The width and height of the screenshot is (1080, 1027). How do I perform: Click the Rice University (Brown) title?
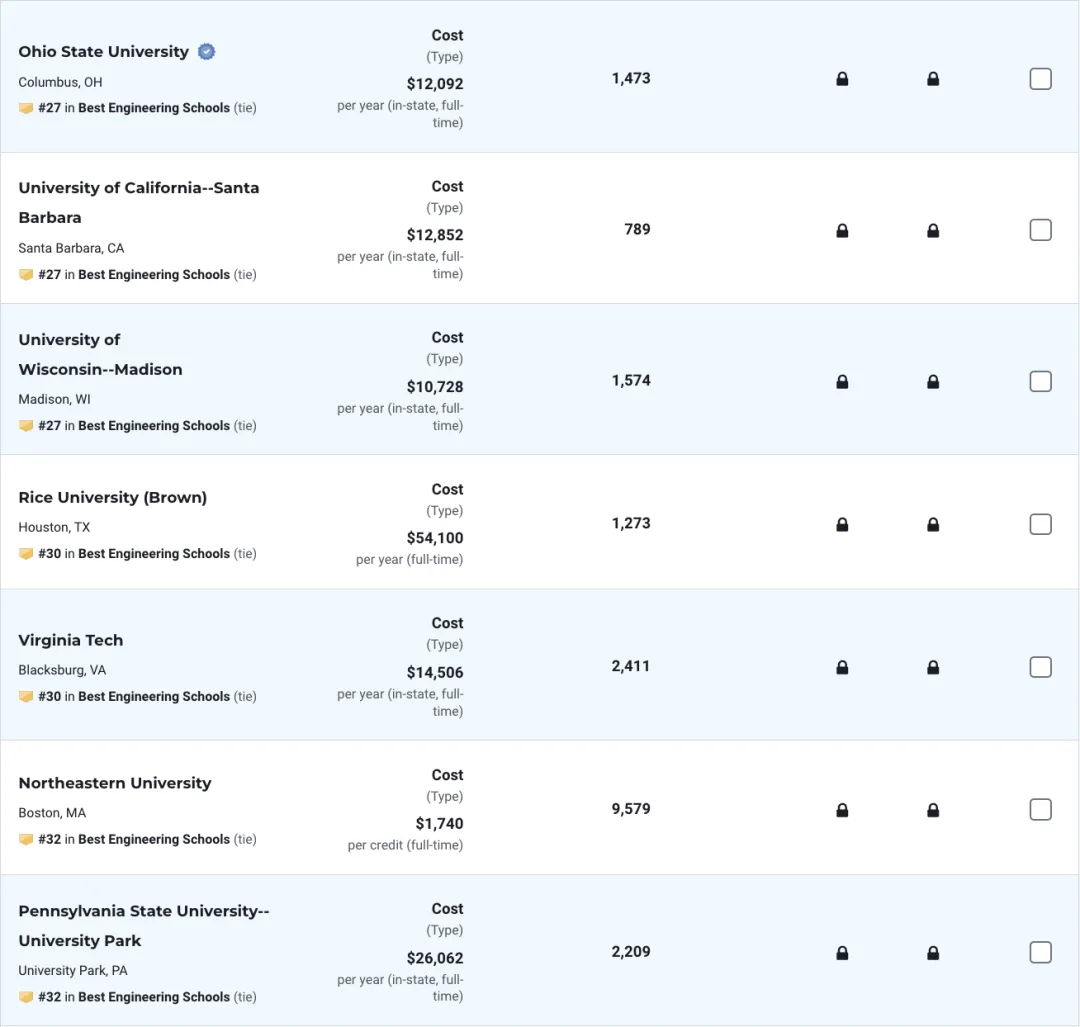(112, 497)
